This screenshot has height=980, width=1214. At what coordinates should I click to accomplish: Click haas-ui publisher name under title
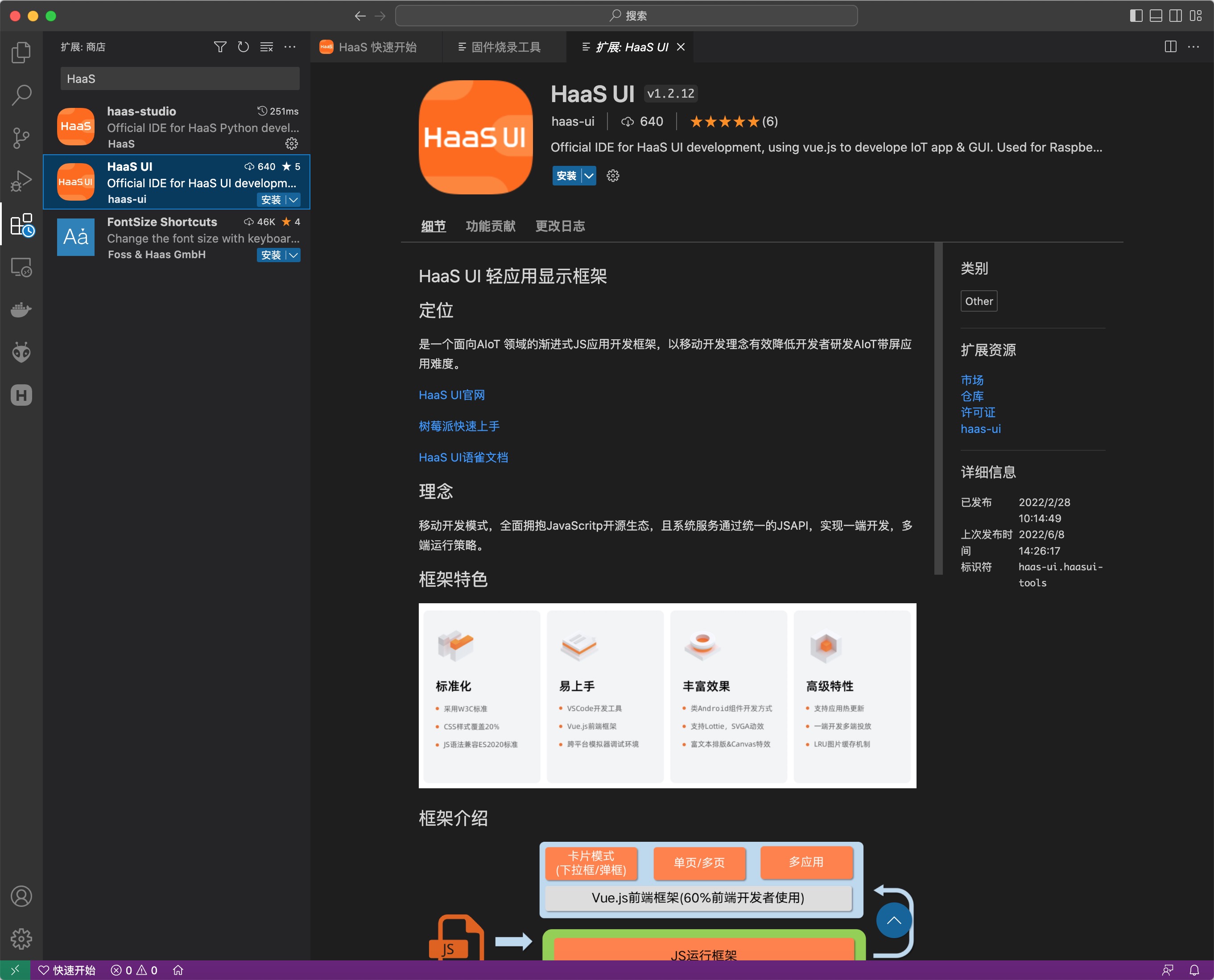(573, 121)
